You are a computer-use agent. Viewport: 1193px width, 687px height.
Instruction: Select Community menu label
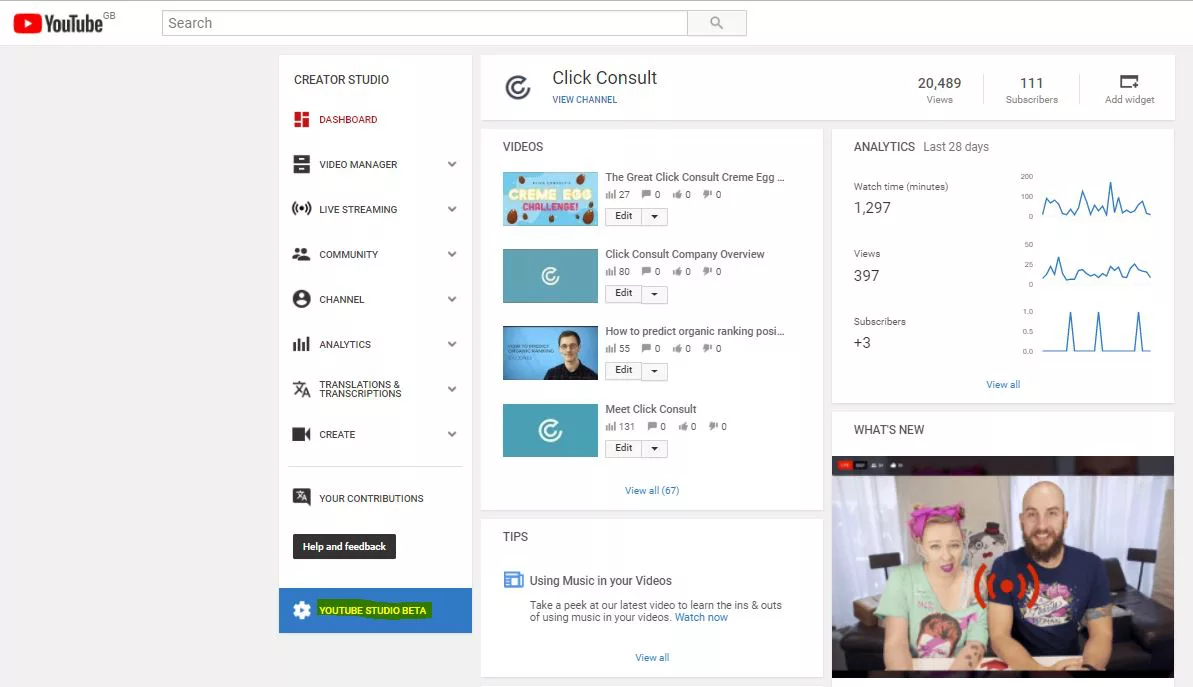[x=348, y=254]
